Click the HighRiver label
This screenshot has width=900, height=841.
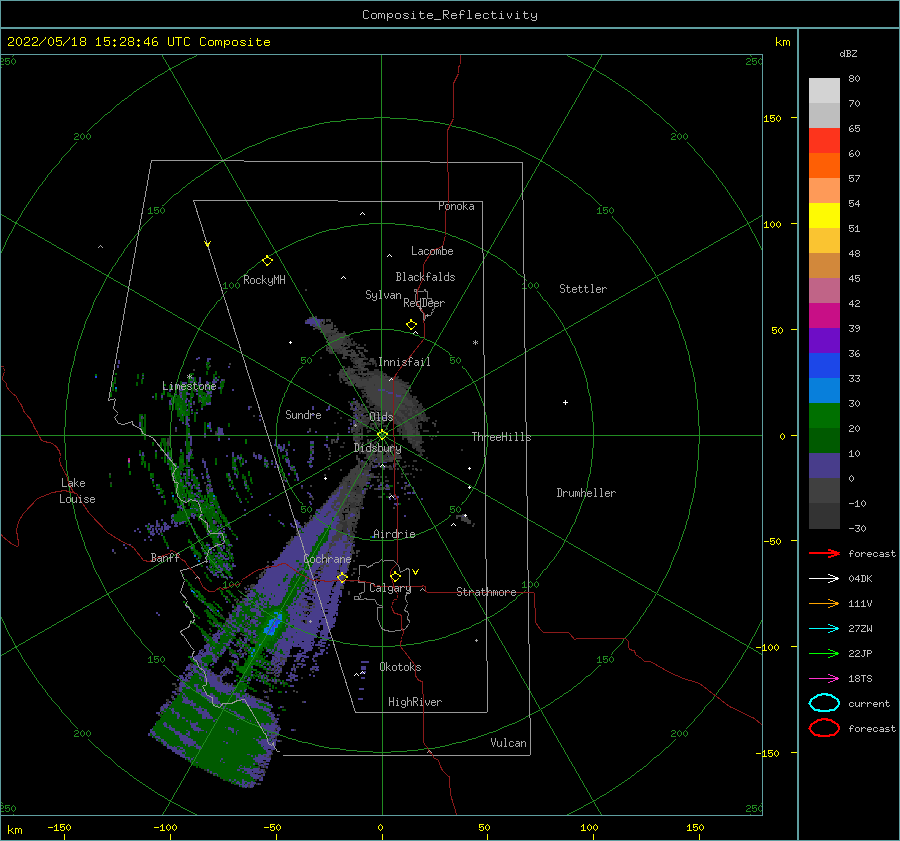coord(415,702)
